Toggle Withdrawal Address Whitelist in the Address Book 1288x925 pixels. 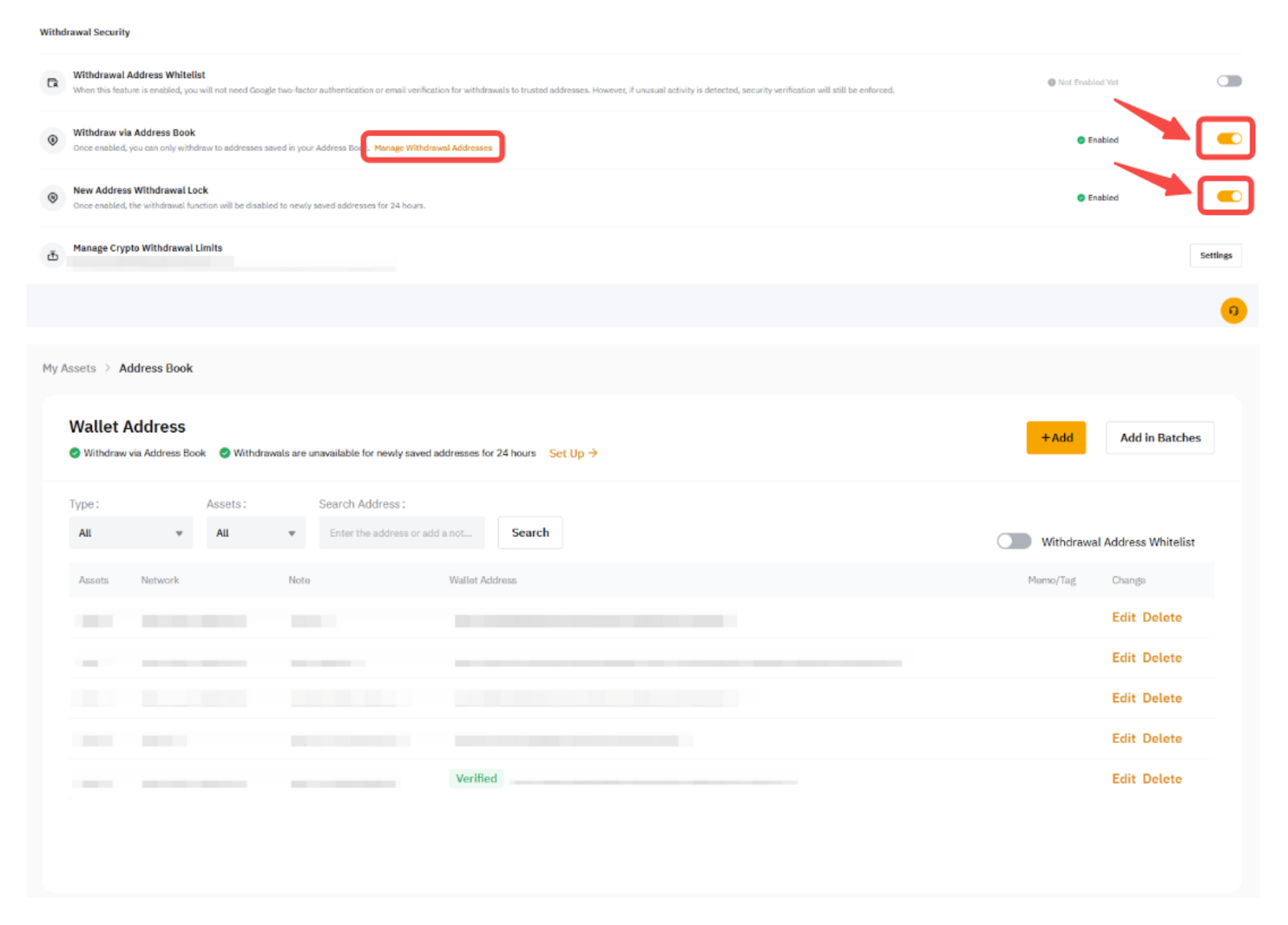tap(1013, 541)
